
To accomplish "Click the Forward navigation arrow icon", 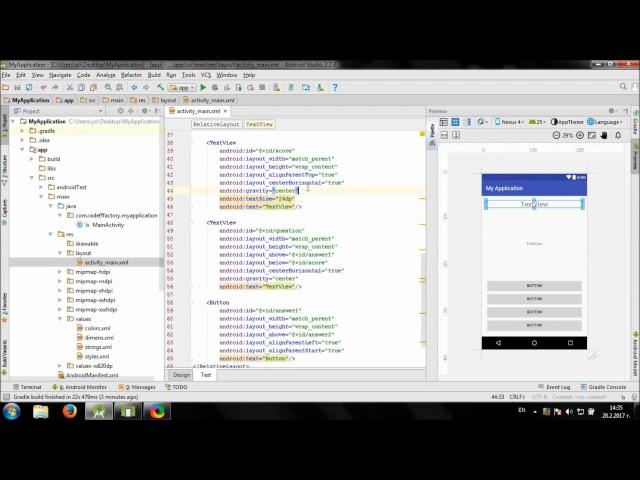I will (x=146, y=87).
